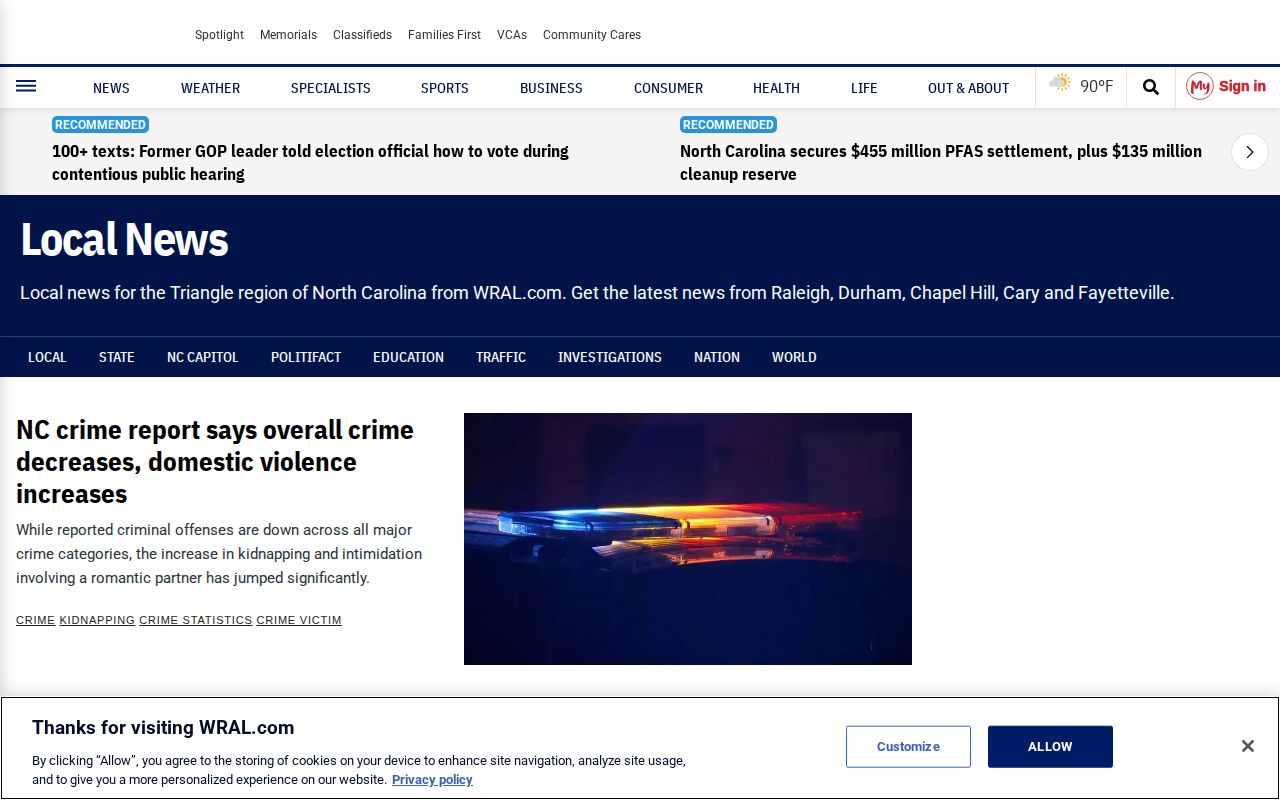Click the search magnifier icon
The image size is (1280, 800).
point(1151,87)
